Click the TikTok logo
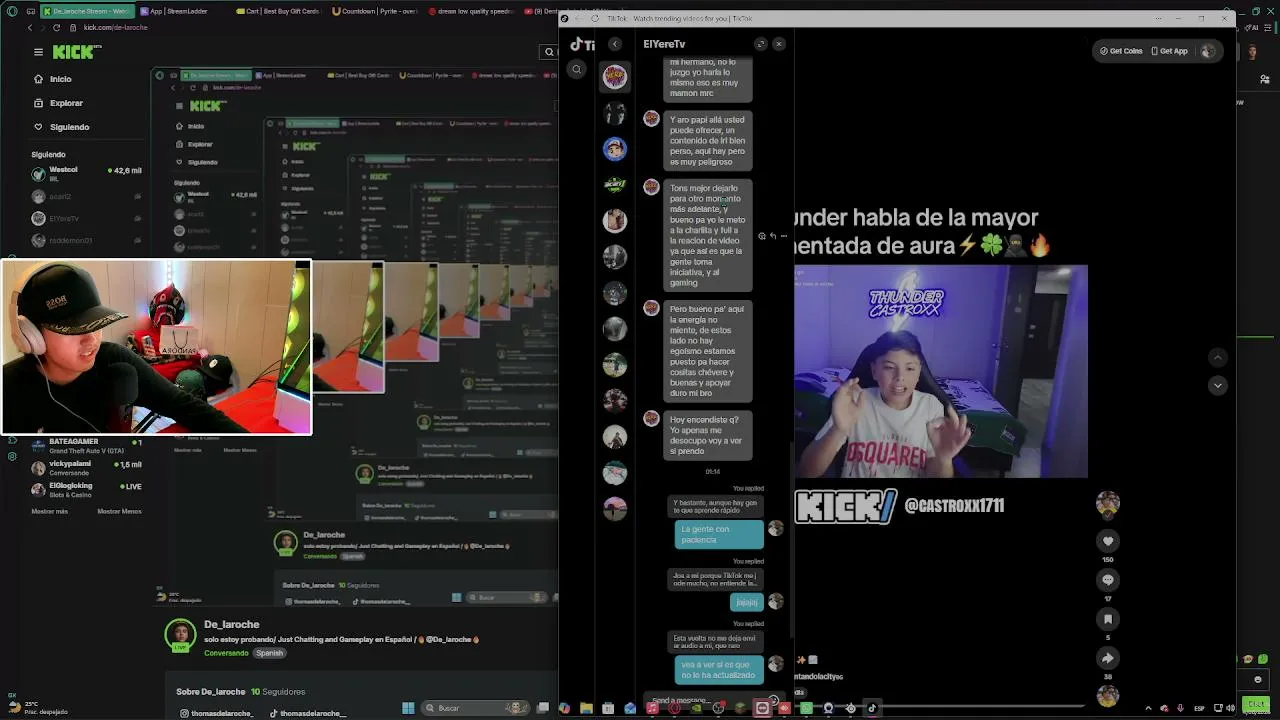This screenshot has height=720, width=1280. tap(581, 44)
